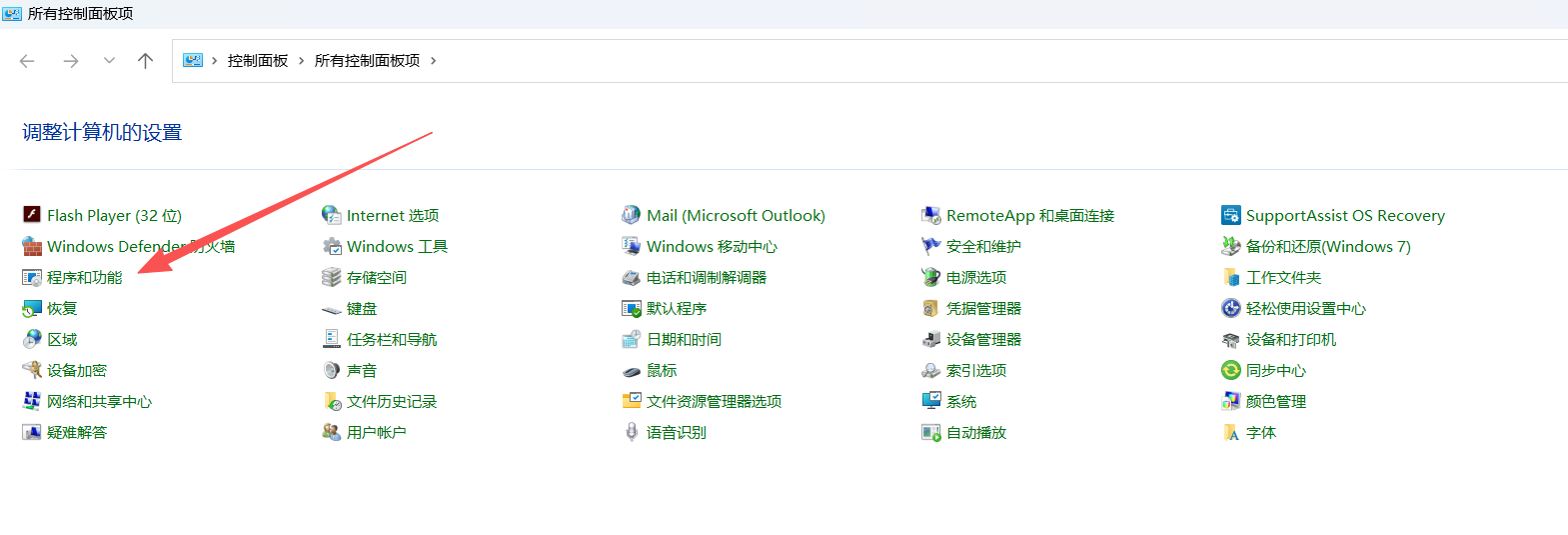Viewport: 1568px width, 535px height.
Task: Click the 索引选项 icon
Action: click(931, 370)
